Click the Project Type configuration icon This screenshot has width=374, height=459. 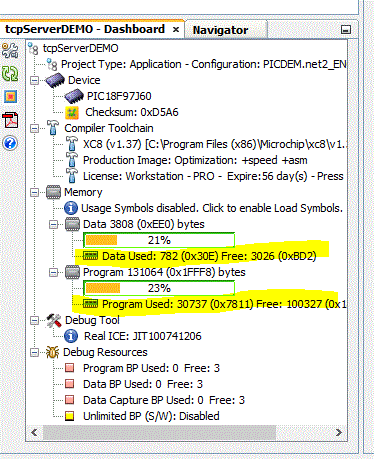pos(52,64)
